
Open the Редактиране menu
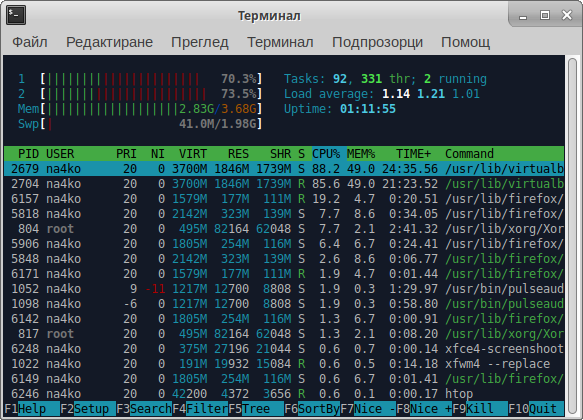[109, 42]
